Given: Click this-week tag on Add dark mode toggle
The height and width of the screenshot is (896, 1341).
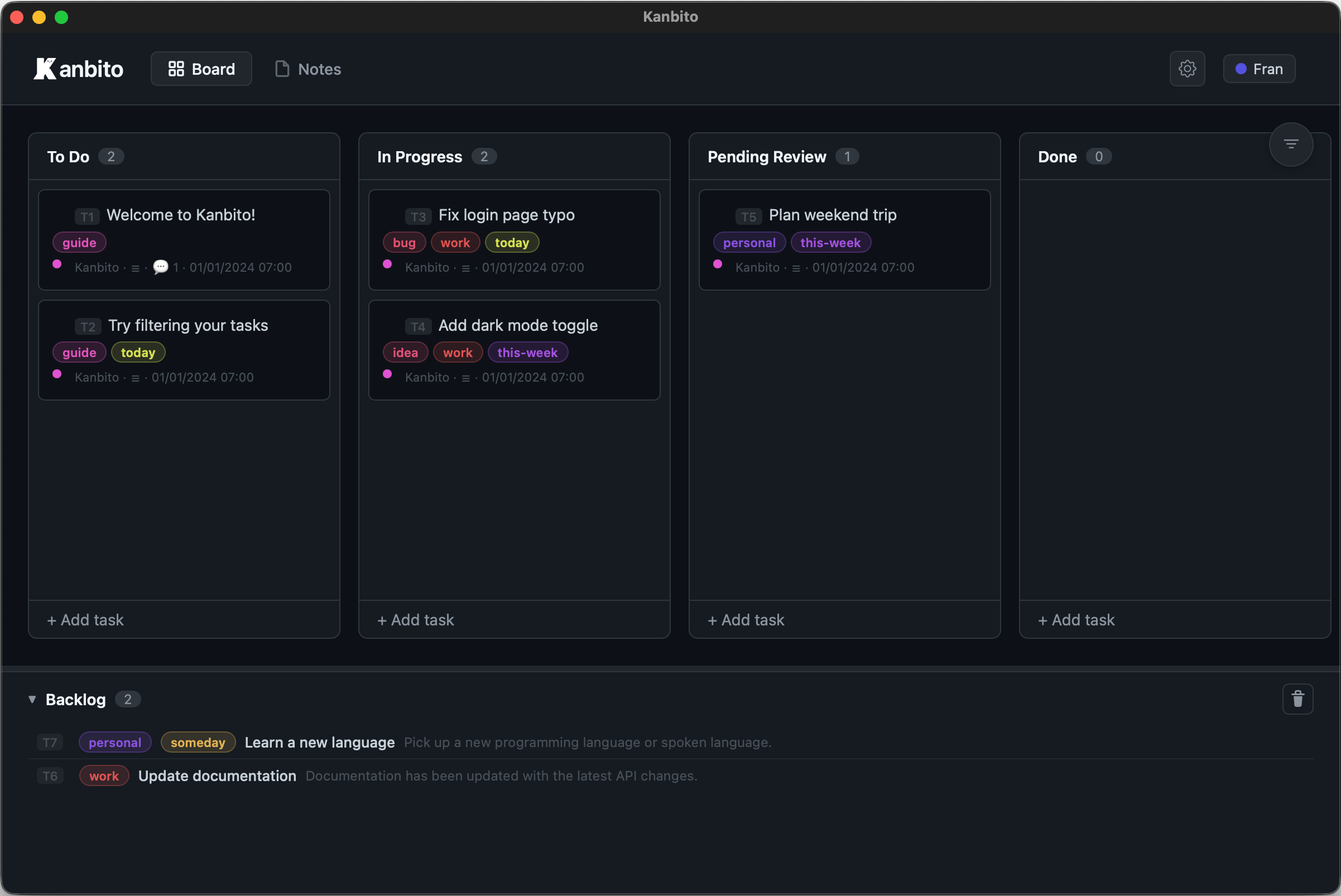Looking at the screenshot, I should 527,353.
